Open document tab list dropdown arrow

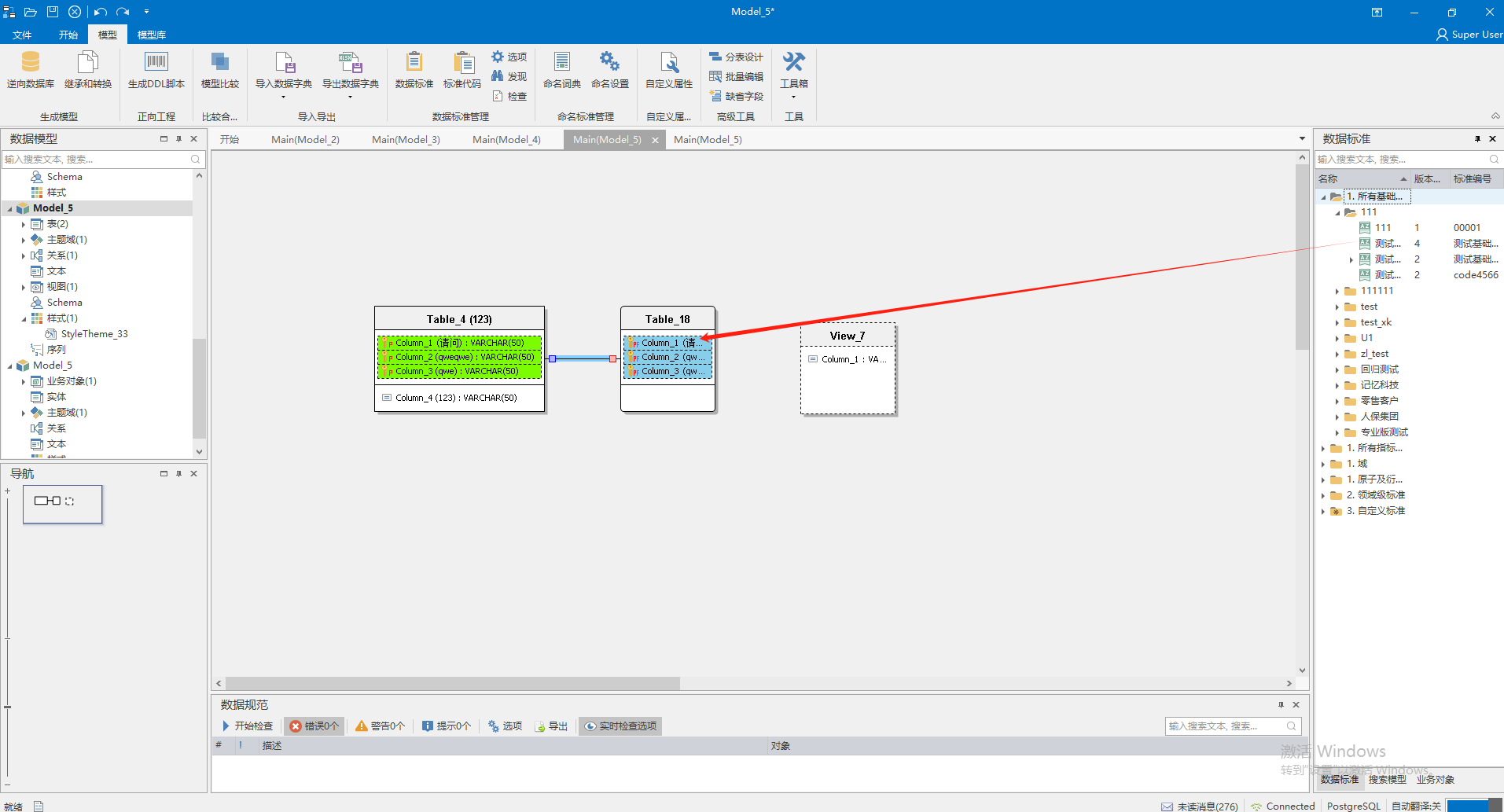click(1302, 139)
